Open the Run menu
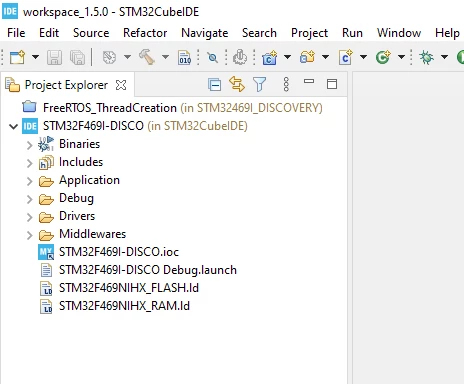The image size is (464, 384). point(352,33)
